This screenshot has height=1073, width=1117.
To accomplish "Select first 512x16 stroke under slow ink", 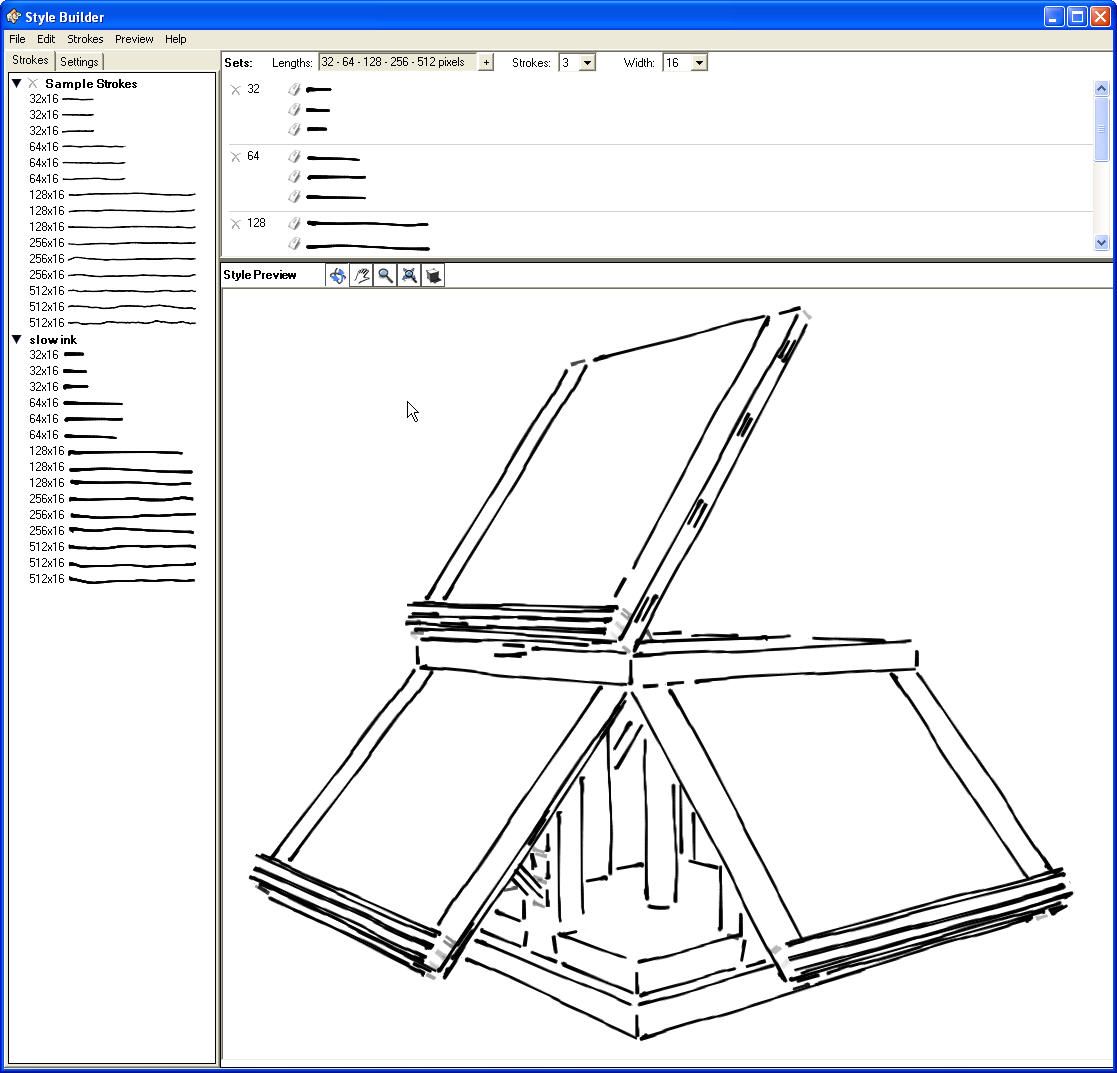I will click(x=112, y=546).
